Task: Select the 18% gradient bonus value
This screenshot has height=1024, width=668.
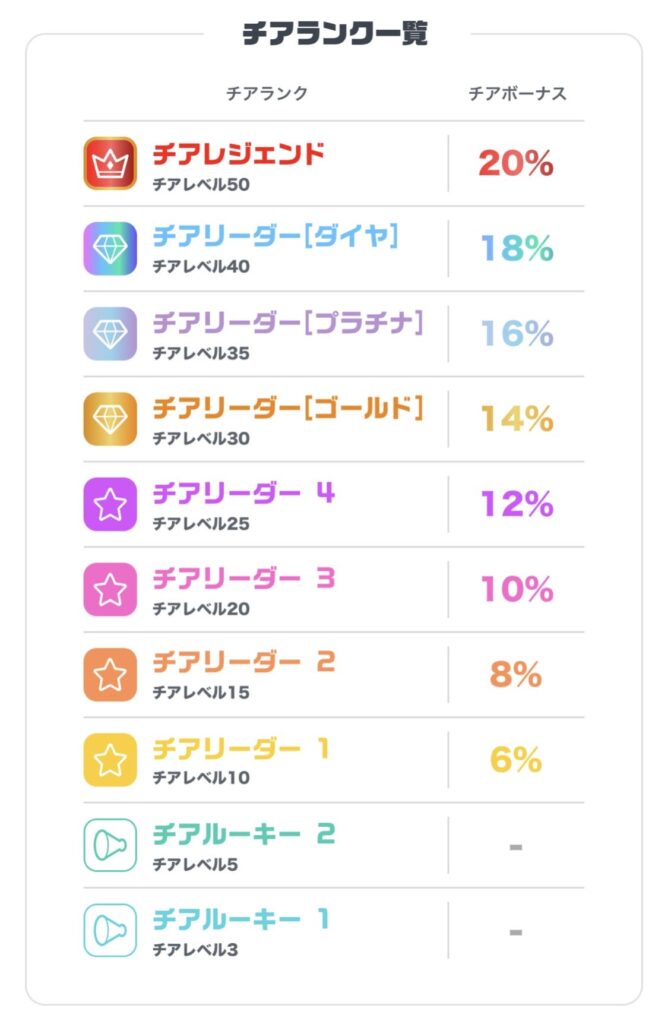Action: tap(515, 248)
